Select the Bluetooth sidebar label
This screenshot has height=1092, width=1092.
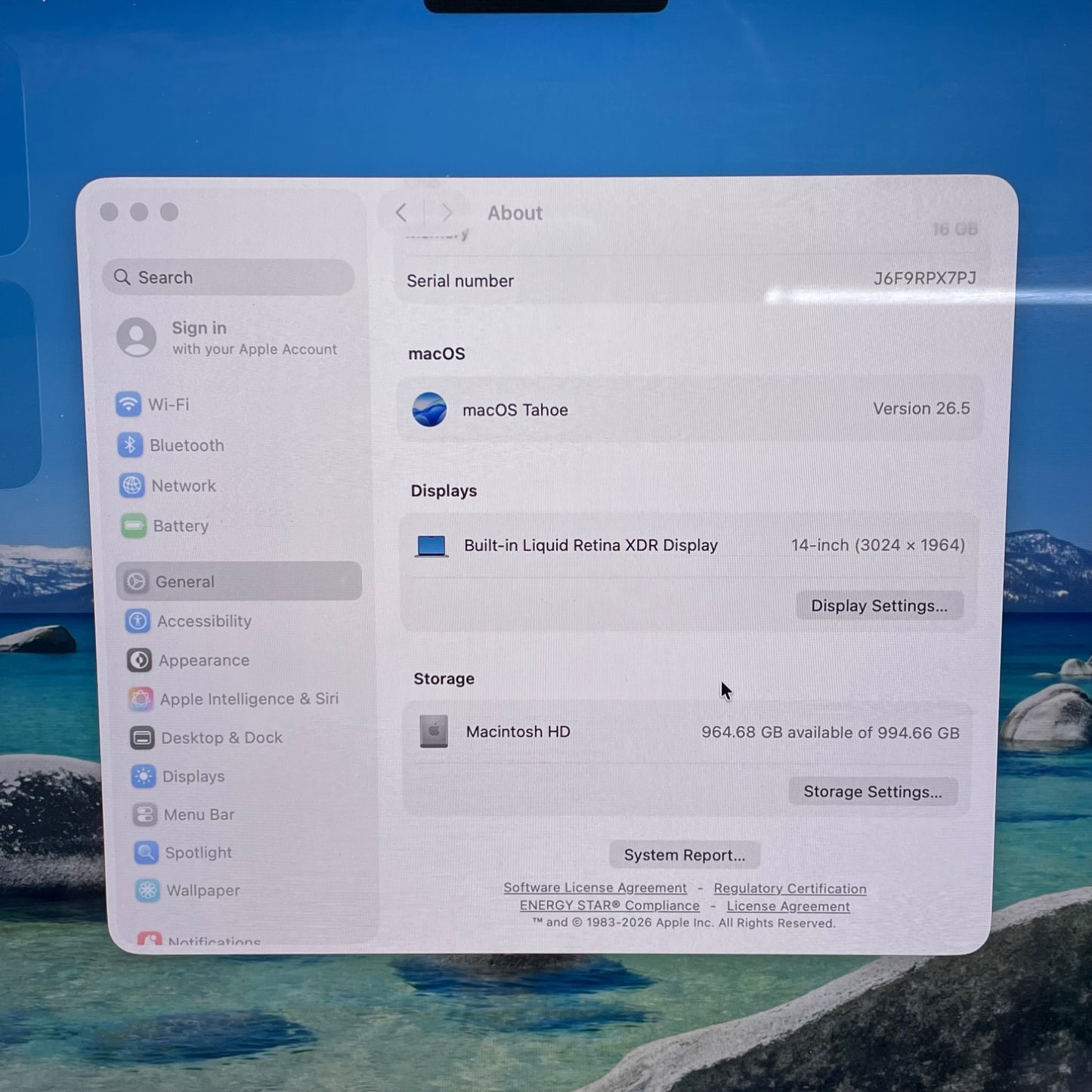(187, 445)
